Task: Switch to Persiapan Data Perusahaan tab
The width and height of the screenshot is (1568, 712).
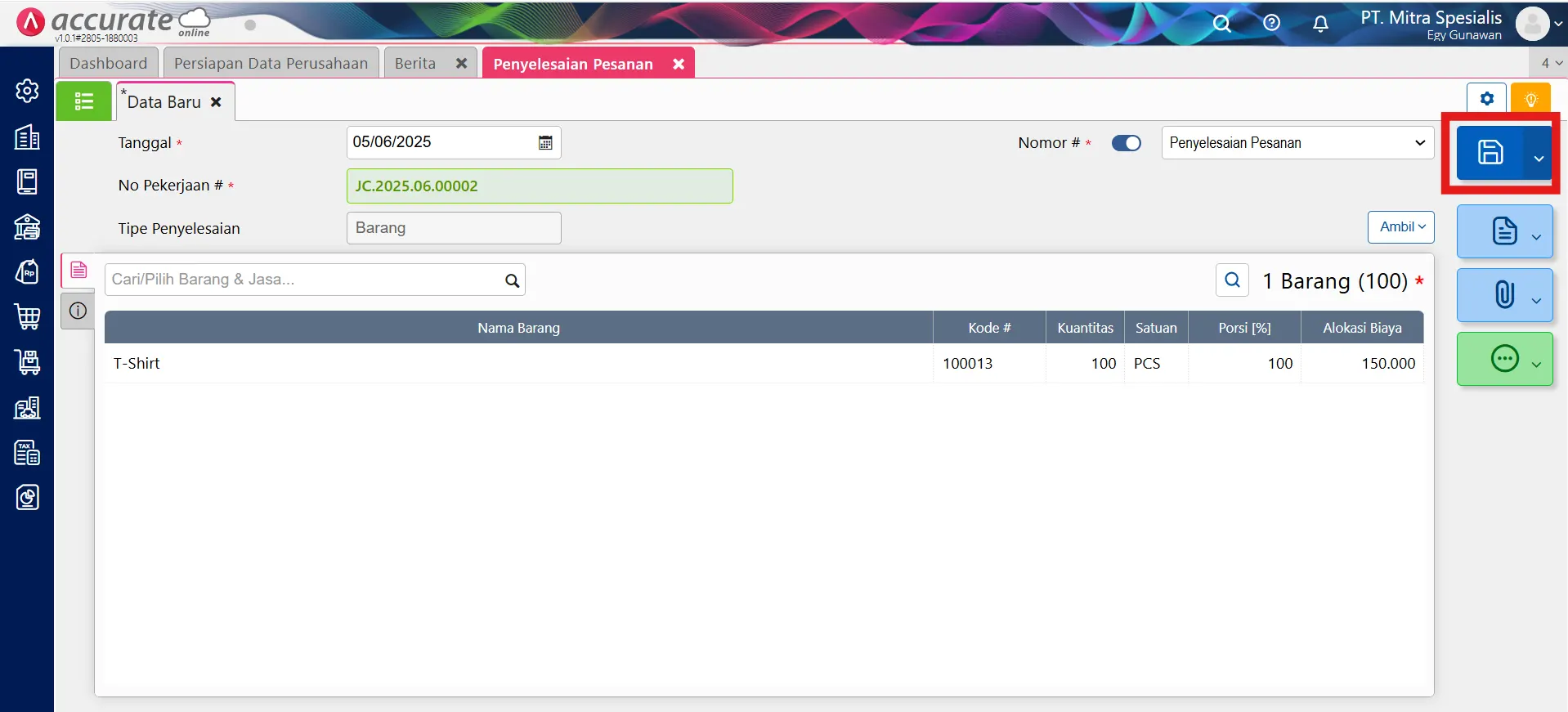Action: pos(271,64)
